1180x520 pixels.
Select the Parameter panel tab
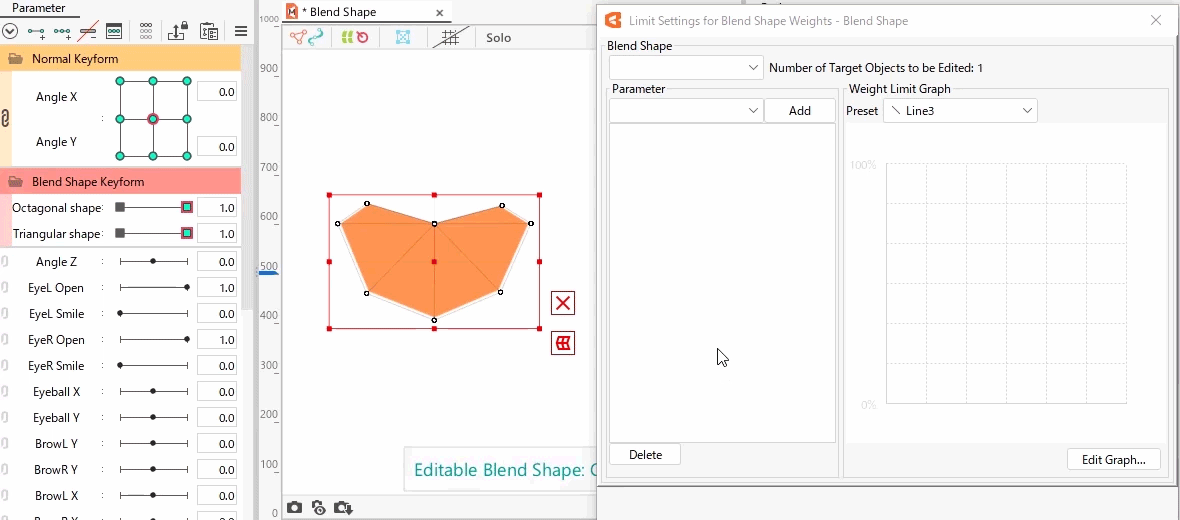(39, 8)
